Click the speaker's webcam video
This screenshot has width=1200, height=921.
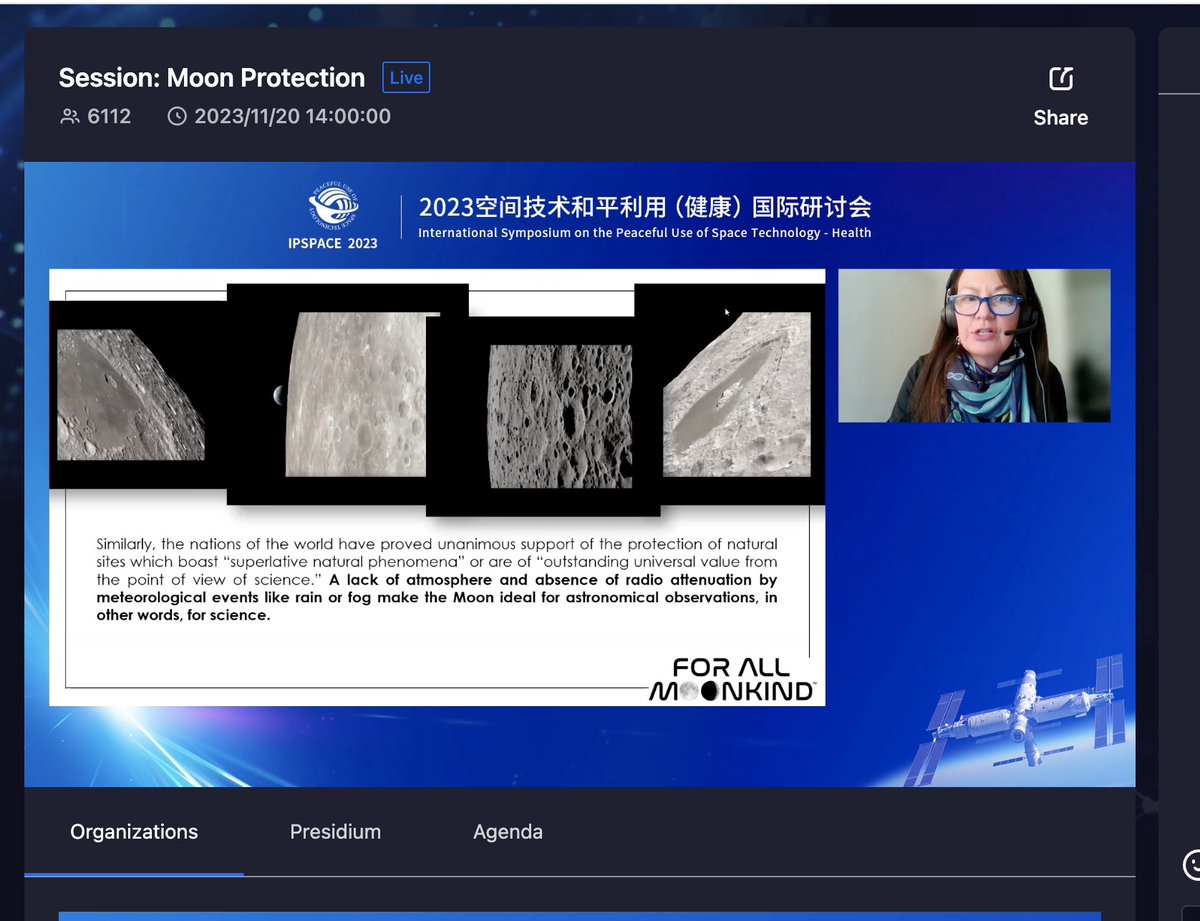tap(974, 345)
